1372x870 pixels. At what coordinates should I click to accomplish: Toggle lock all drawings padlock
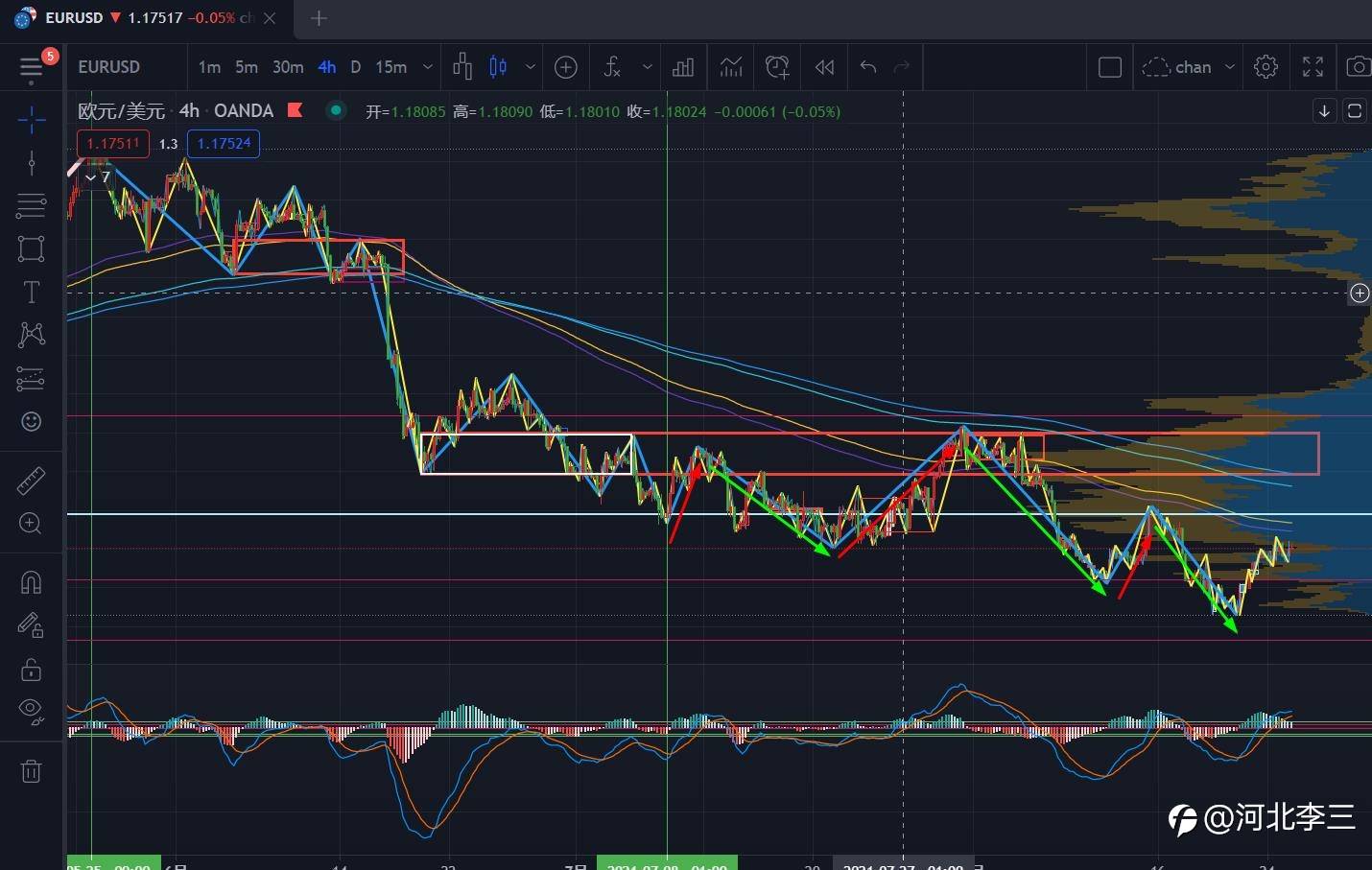coord(31,669)
